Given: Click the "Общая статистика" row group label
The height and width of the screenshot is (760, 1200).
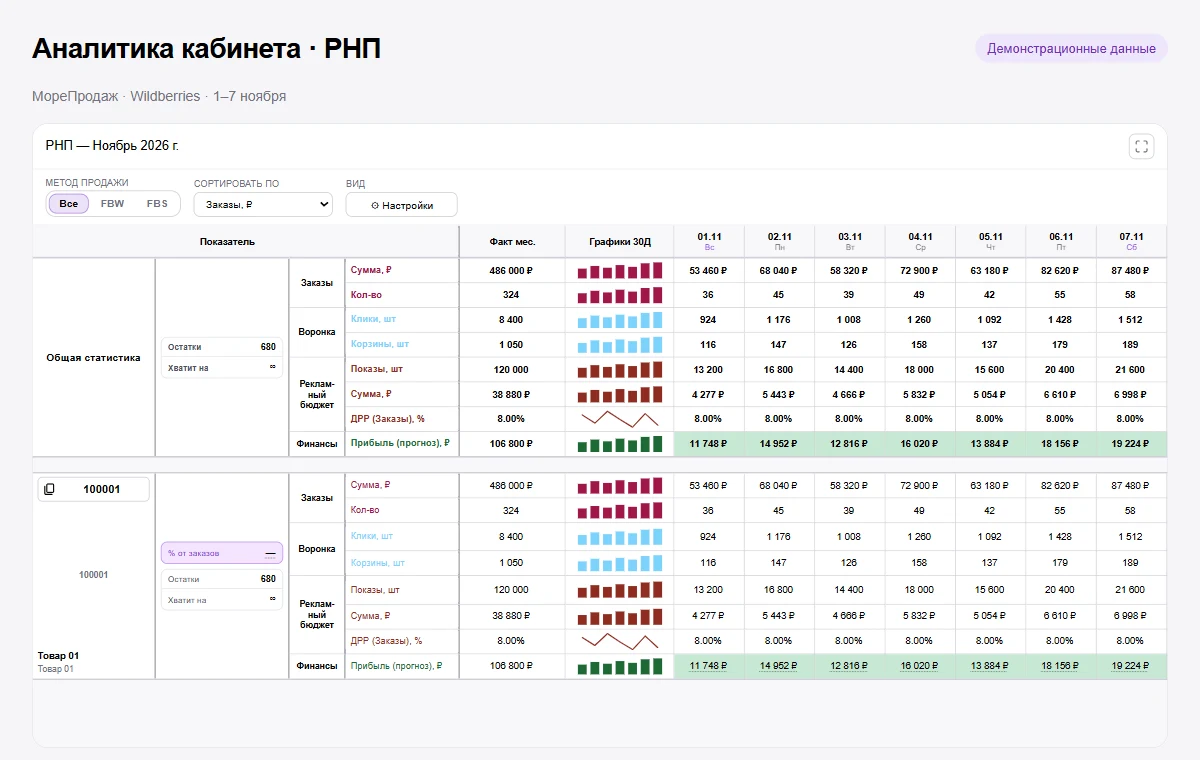Looking at the screenshot, I should click(x=94, y=357).
